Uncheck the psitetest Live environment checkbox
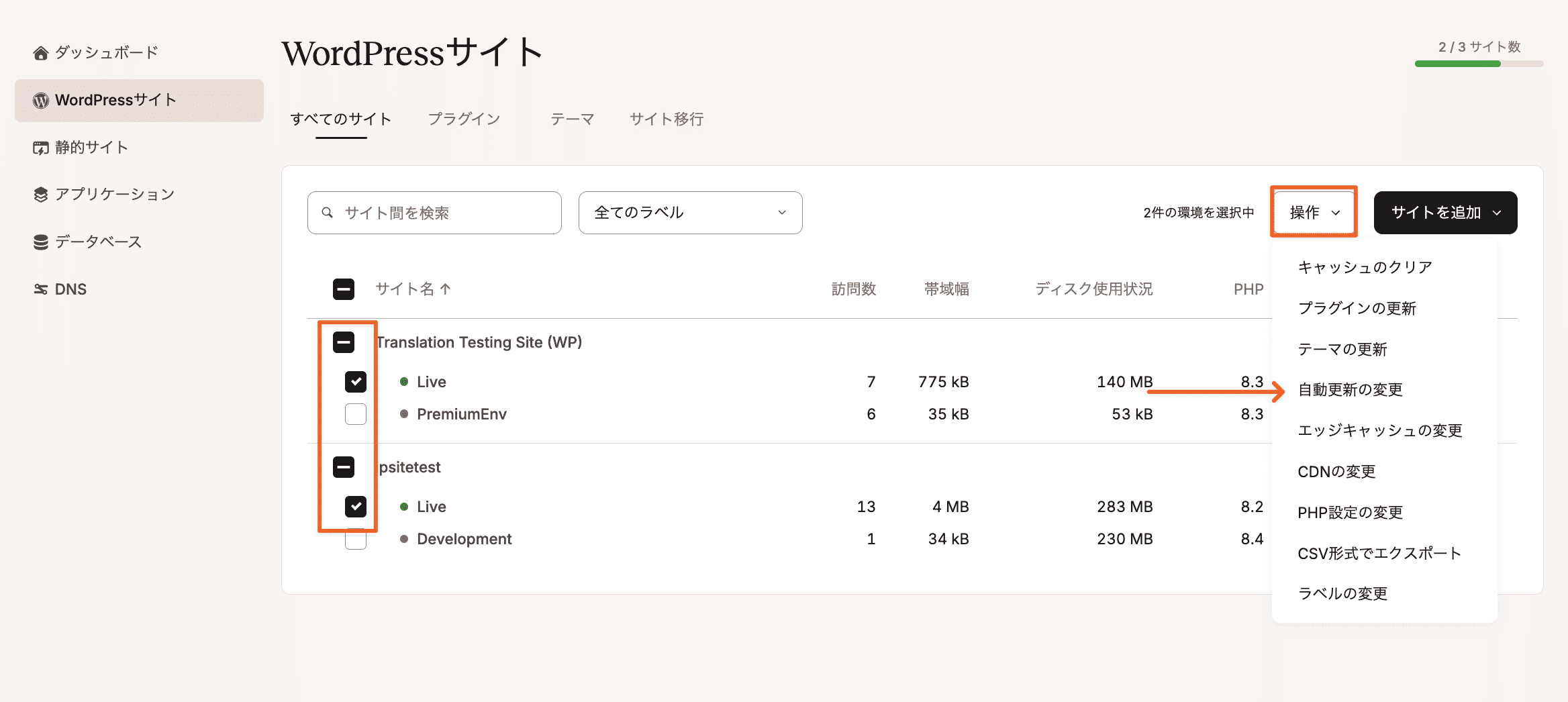Screen dimensions: 1568x702 [356, 507]
